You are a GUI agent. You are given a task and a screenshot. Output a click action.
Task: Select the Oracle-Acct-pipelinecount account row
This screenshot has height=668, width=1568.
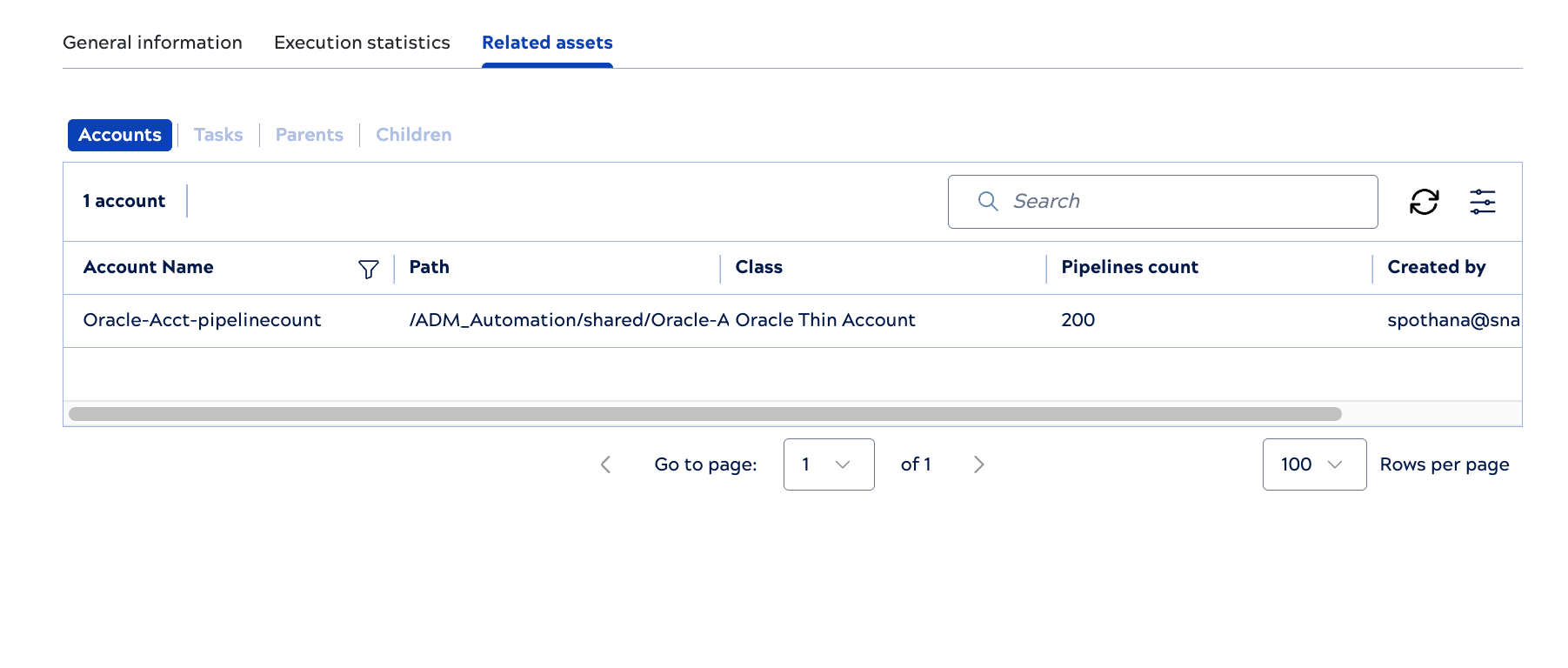202,320
